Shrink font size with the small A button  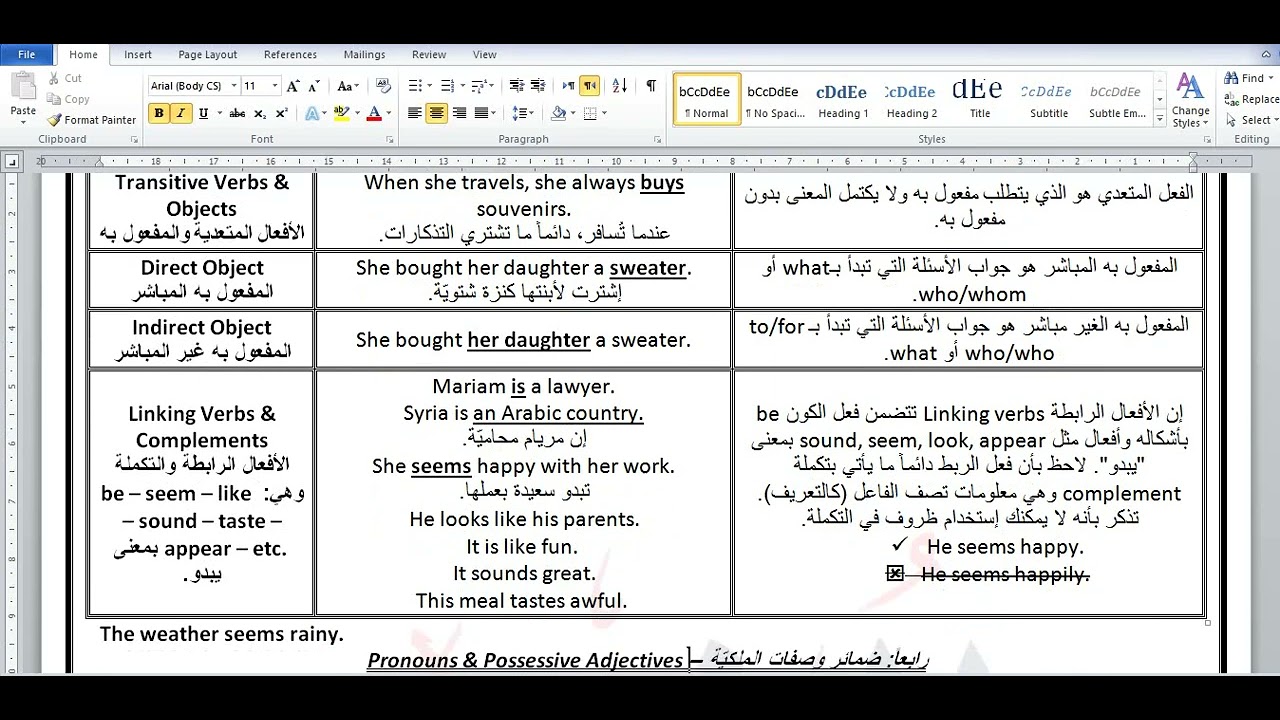(x=314, y=86)
